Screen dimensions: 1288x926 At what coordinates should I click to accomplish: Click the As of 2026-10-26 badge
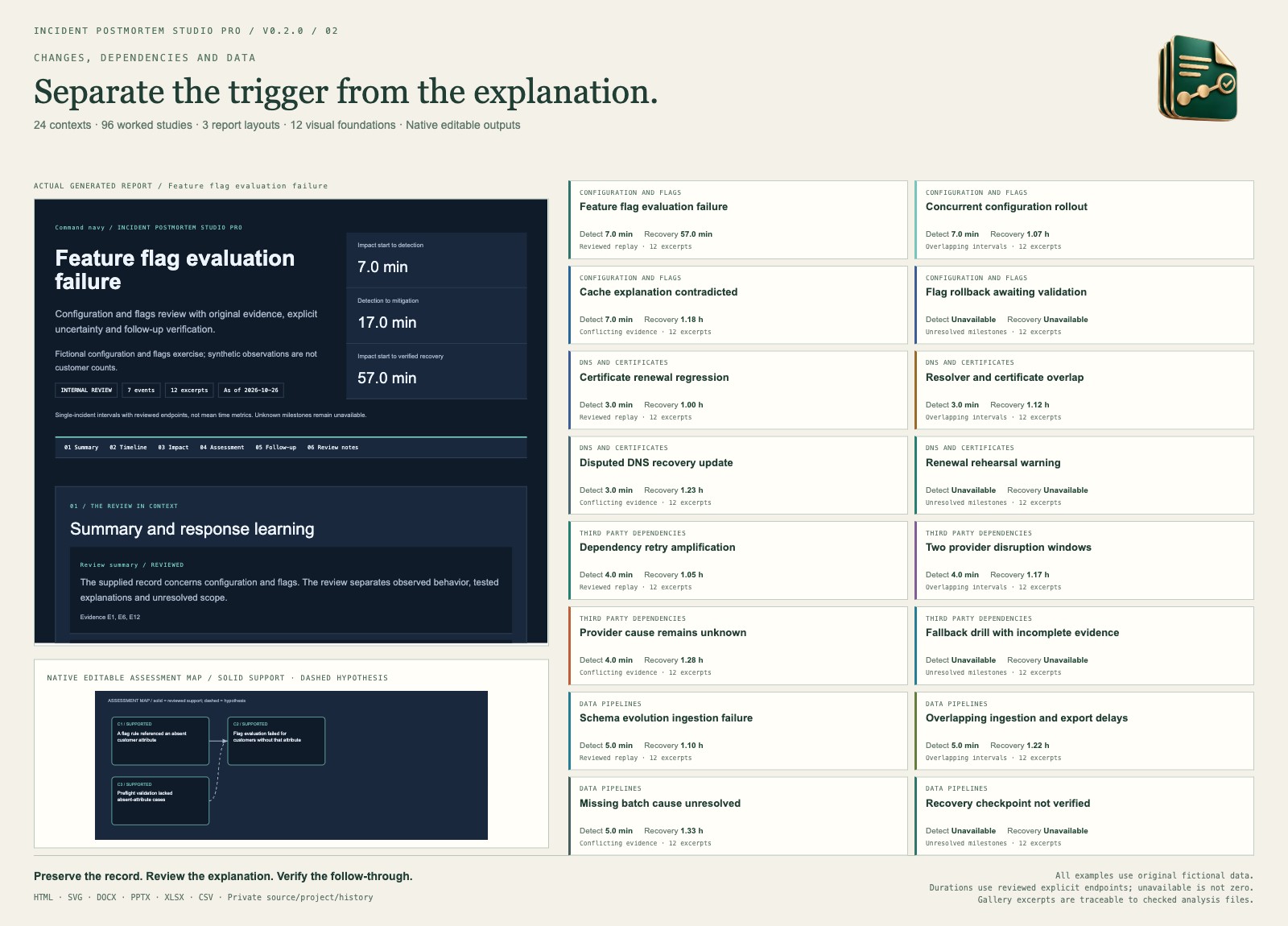click(251, 391)
